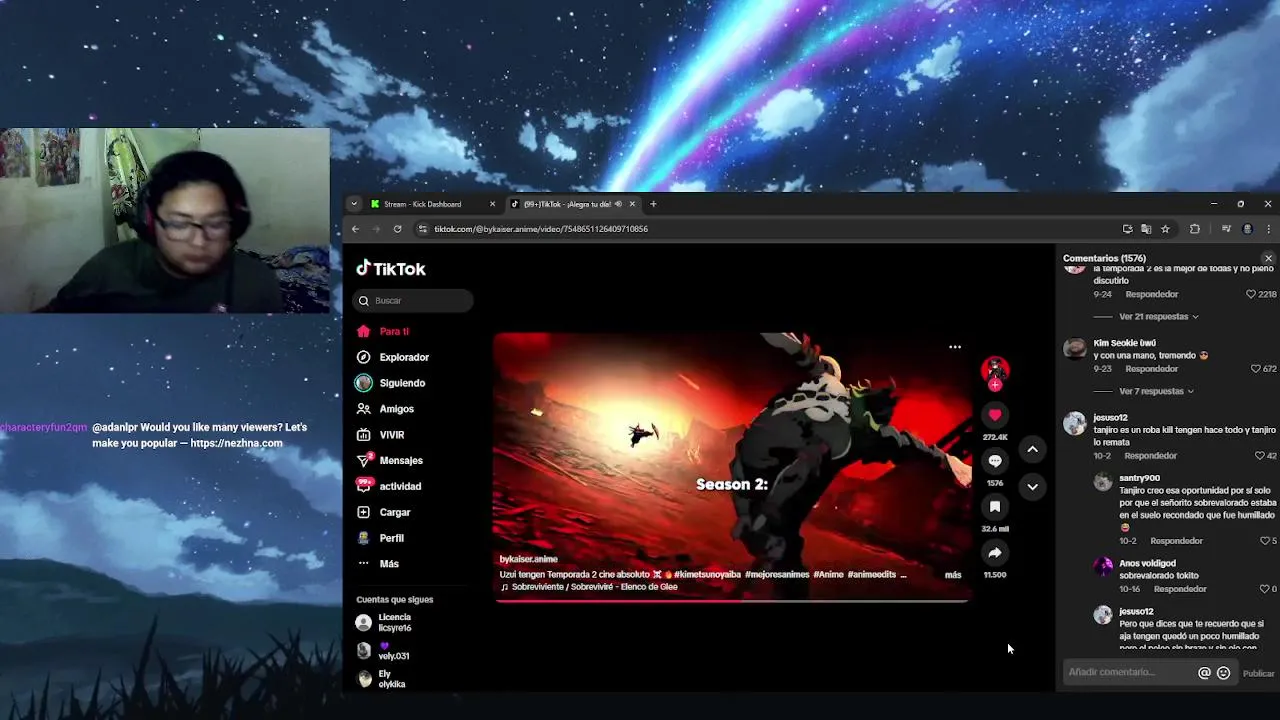Follow creator with red plus badge

(995, 385)
